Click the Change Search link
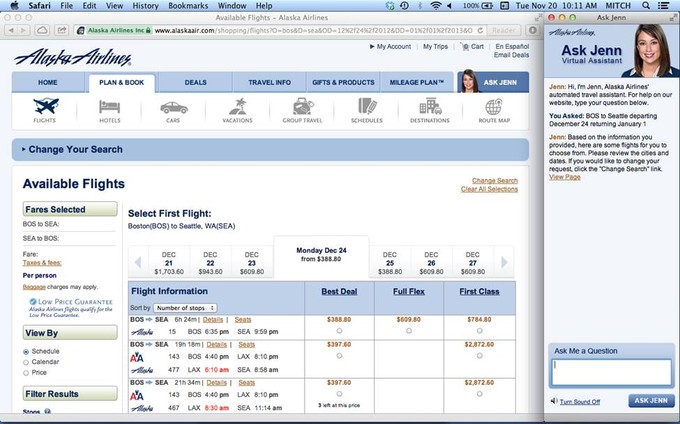 (495, 181)
